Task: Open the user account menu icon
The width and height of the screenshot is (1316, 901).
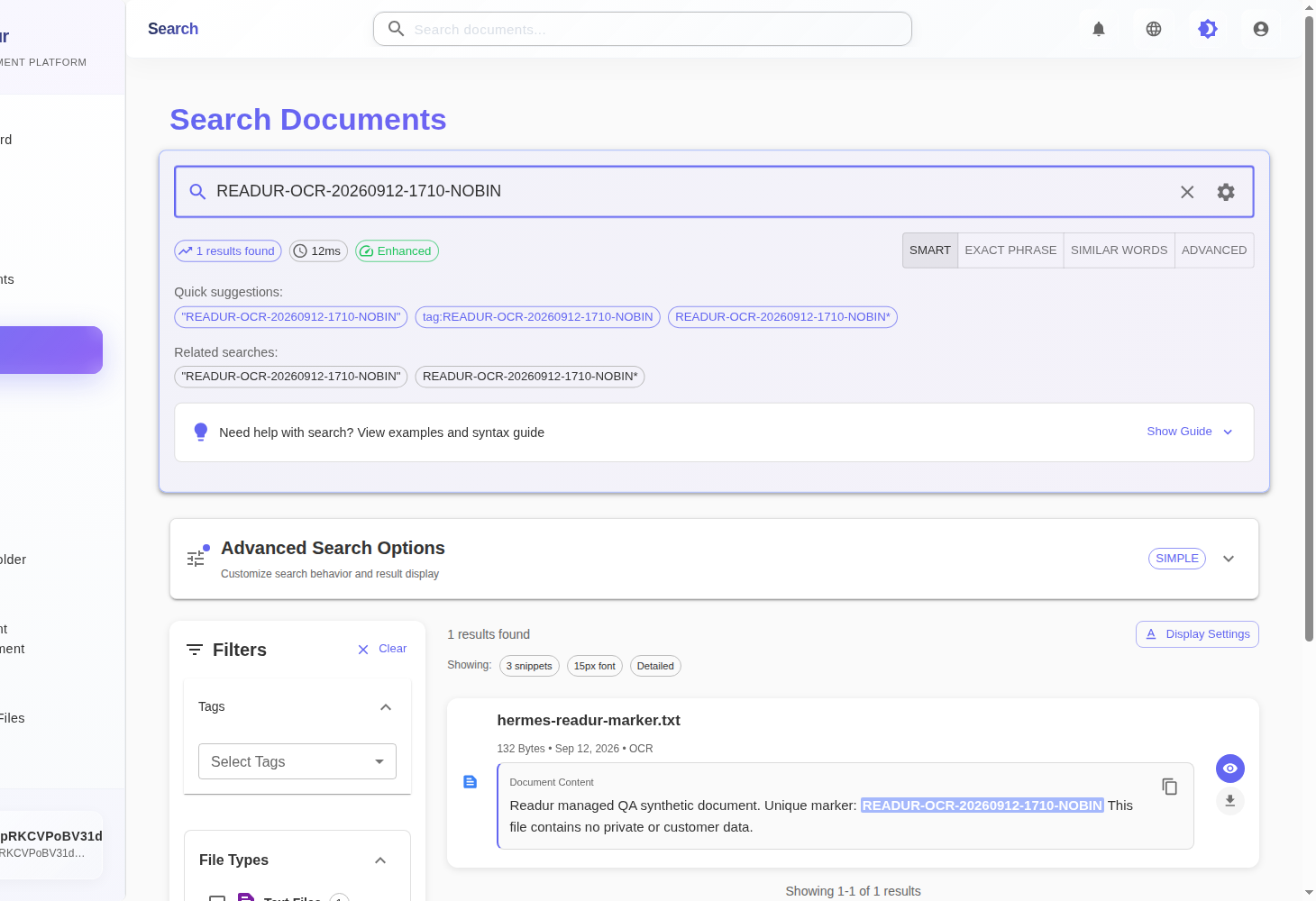Action: tap(1261, 29)
